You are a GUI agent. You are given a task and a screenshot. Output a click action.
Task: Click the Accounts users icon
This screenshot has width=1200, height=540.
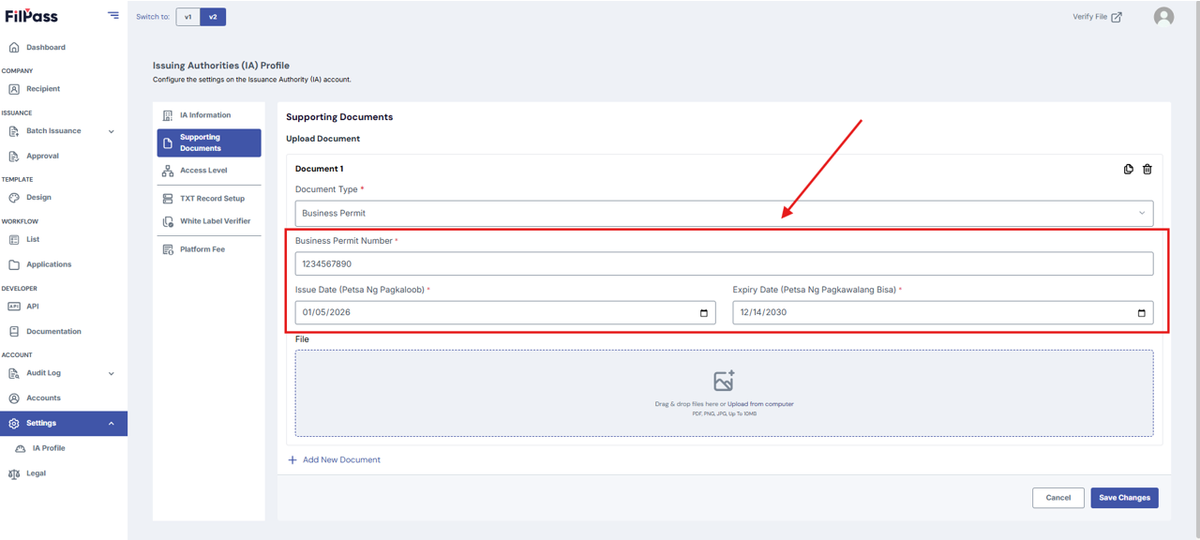coord(14,398)
